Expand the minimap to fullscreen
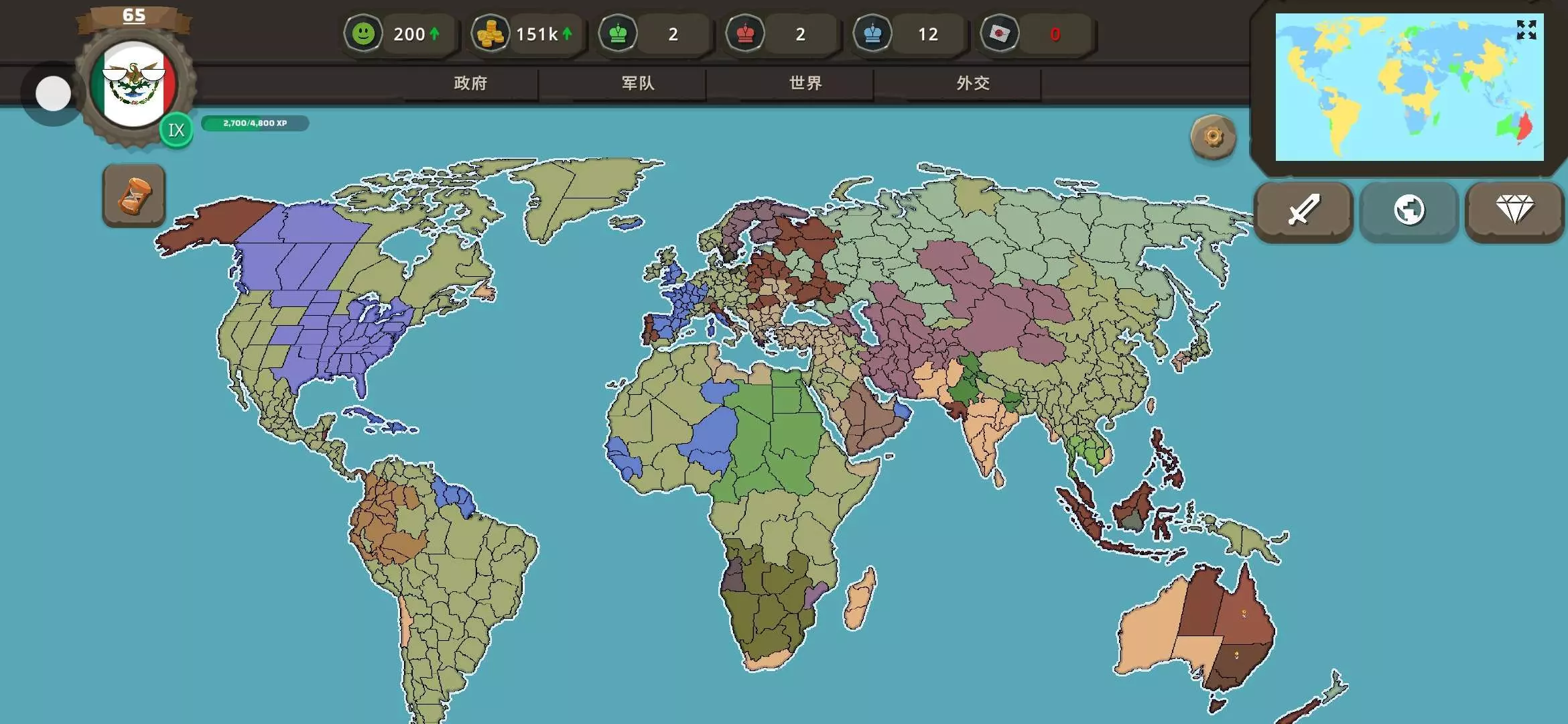1568x724 pixels. tap(1526, 29)
